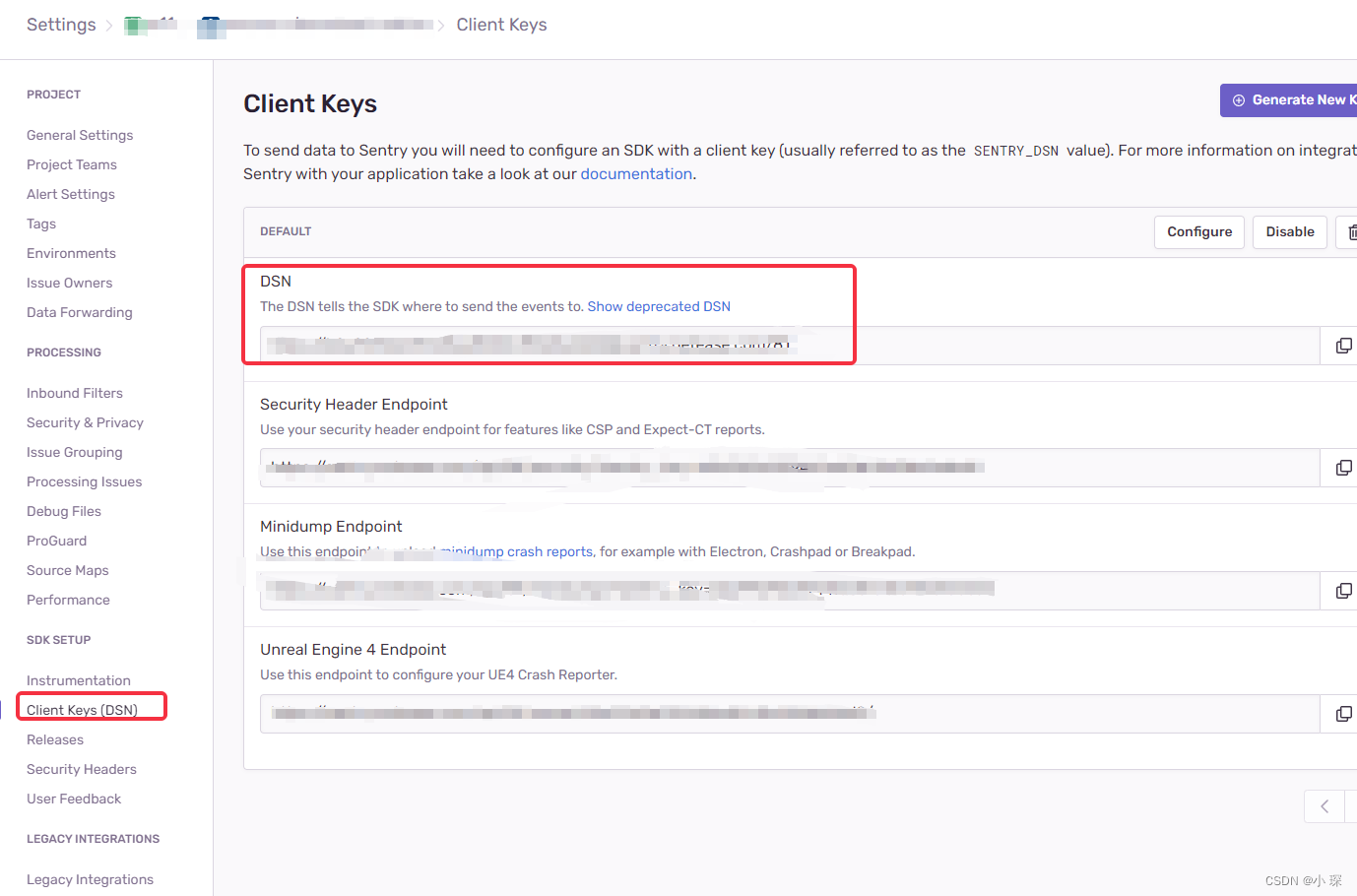Open Legacy Integrations
This screenshot has width=1357, height=896.
pos(90,879)
